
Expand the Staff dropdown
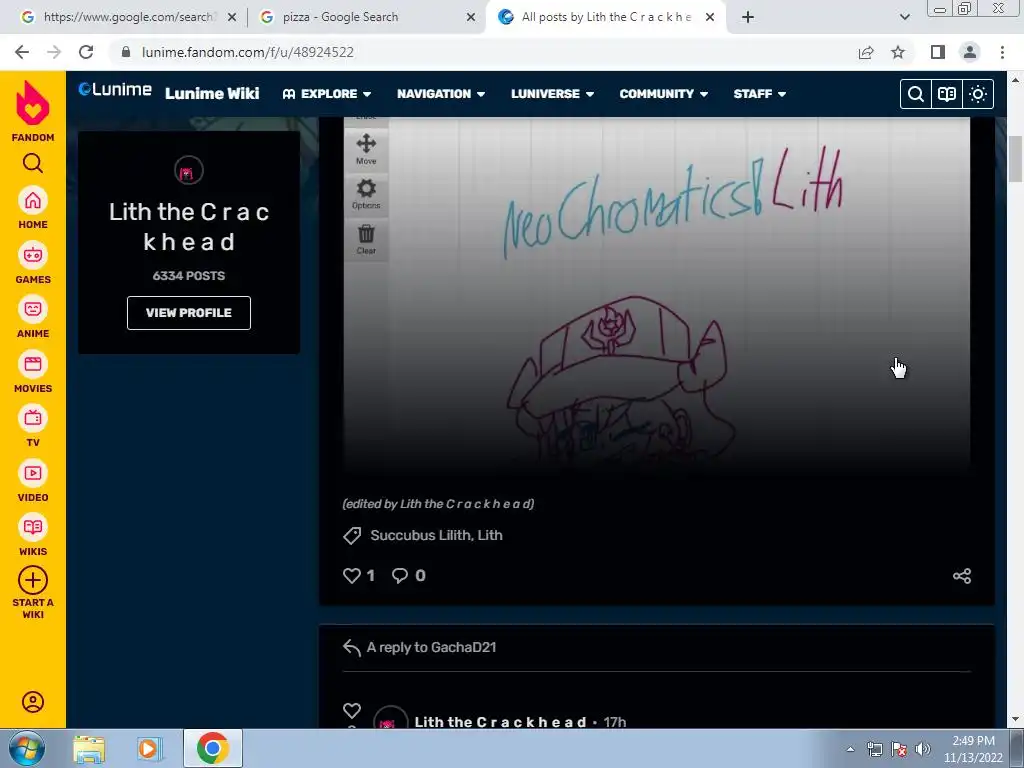(x=760, y=94)
